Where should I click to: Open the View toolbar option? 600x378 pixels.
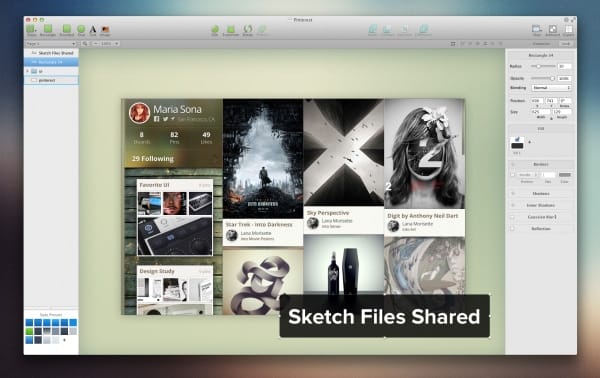[x=537, y=29]
